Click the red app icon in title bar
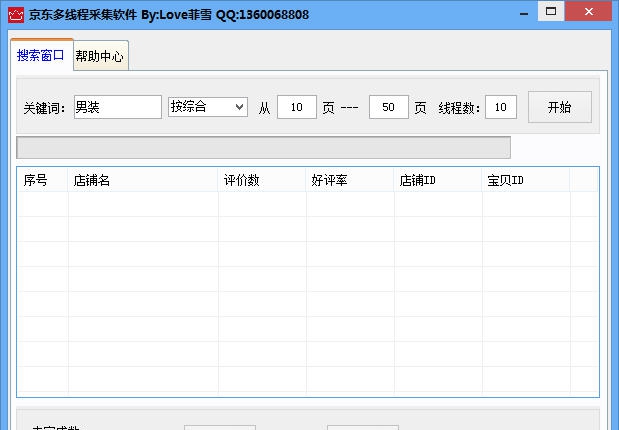This screenshot has height=430, width=619. pyautogui.click(x=16, y=15)
